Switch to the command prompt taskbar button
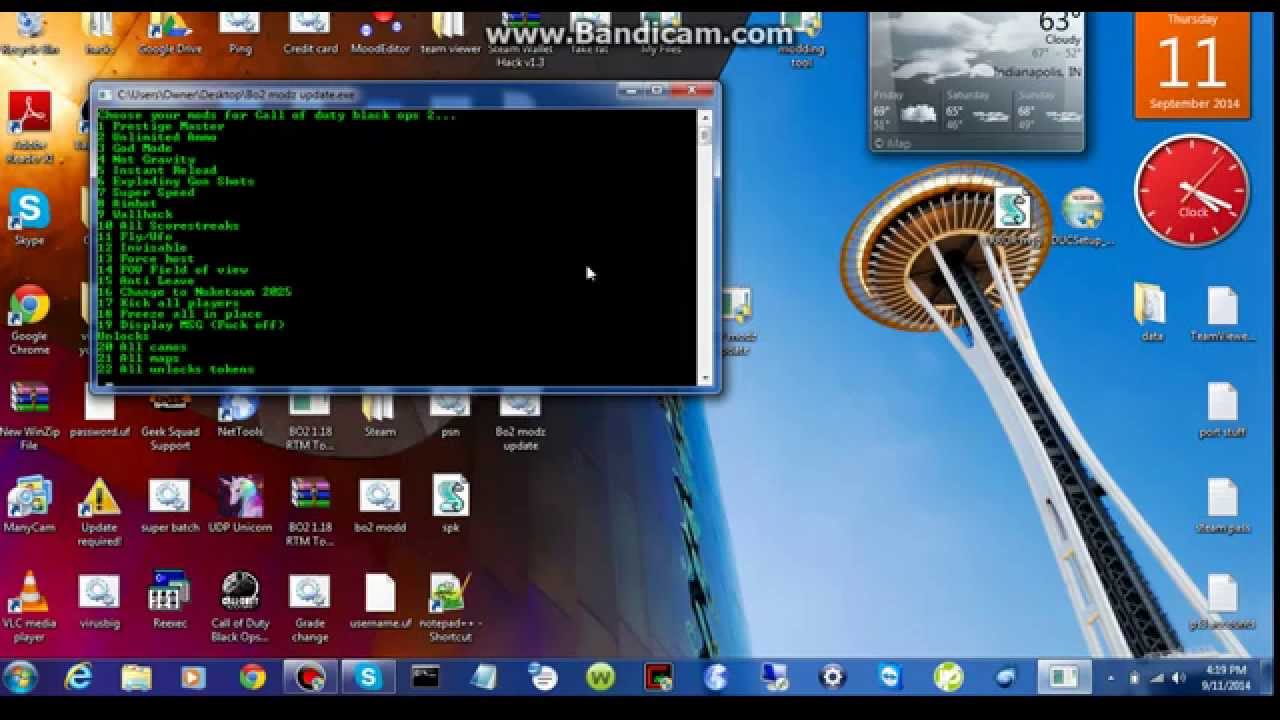The image size is (1280, 720). tap(426, 677)
